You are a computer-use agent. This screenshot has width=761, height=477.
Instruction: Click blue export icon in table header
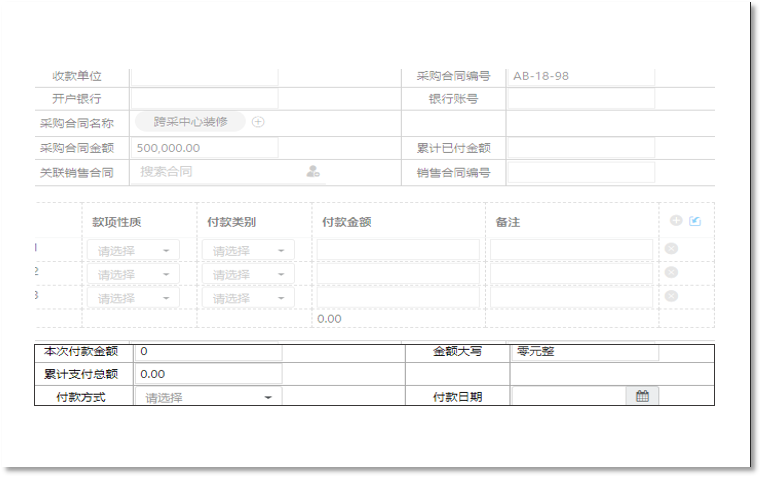click(x=695, y=221)
